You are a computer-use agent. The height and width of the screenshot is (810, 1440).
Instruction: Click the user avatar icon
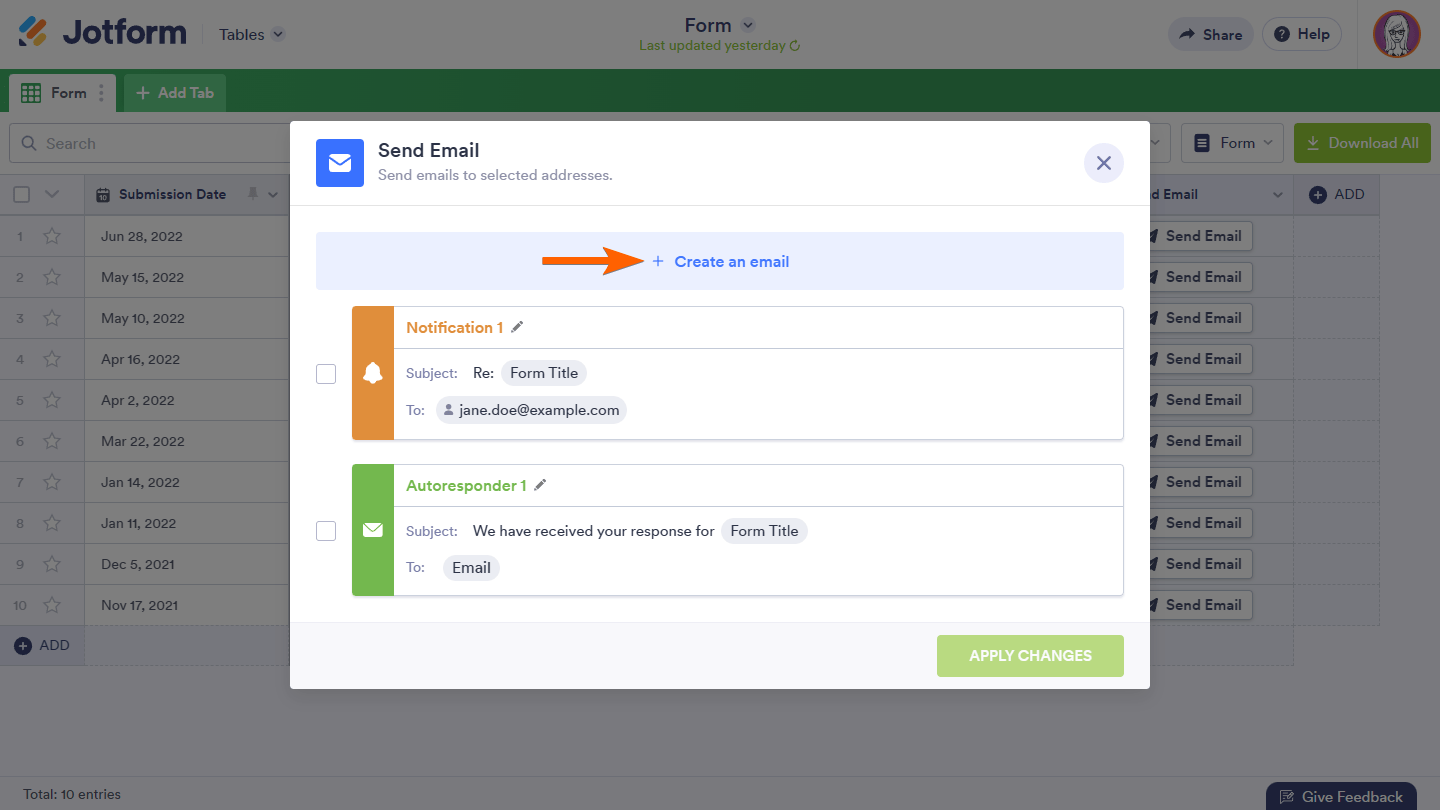(1396, 34)
